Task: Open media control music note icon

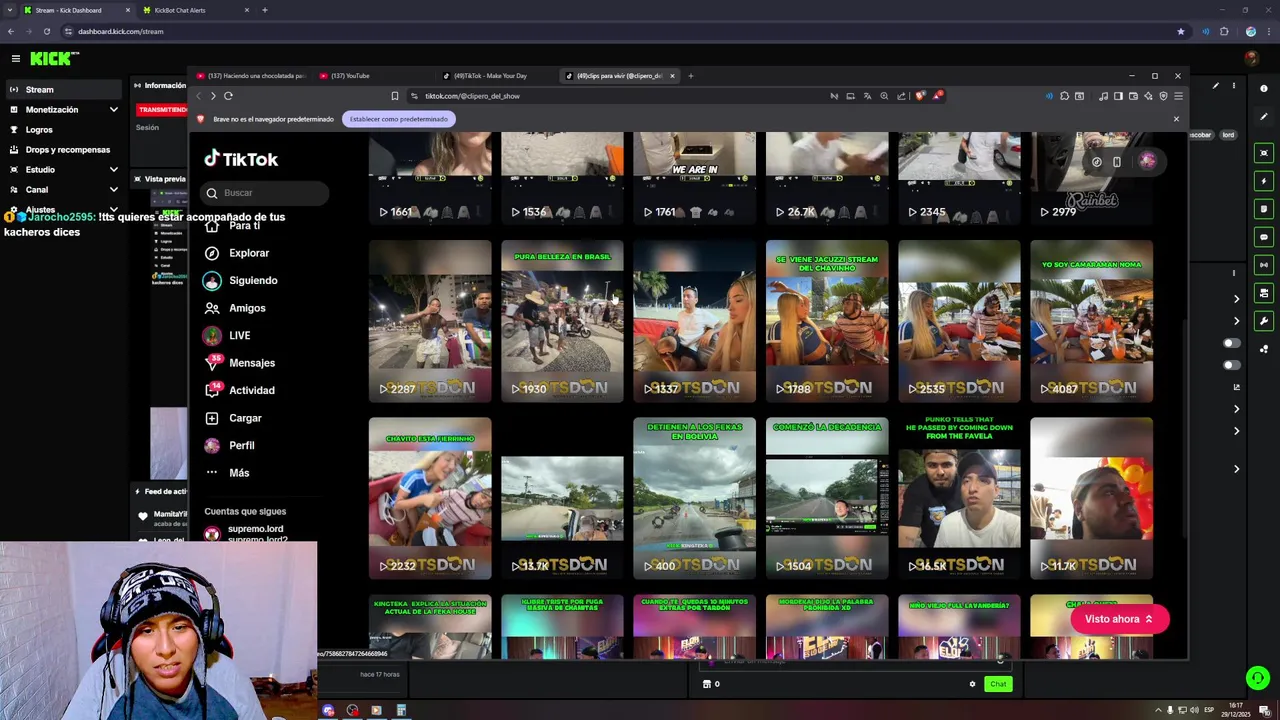Action: (1103, 96)
